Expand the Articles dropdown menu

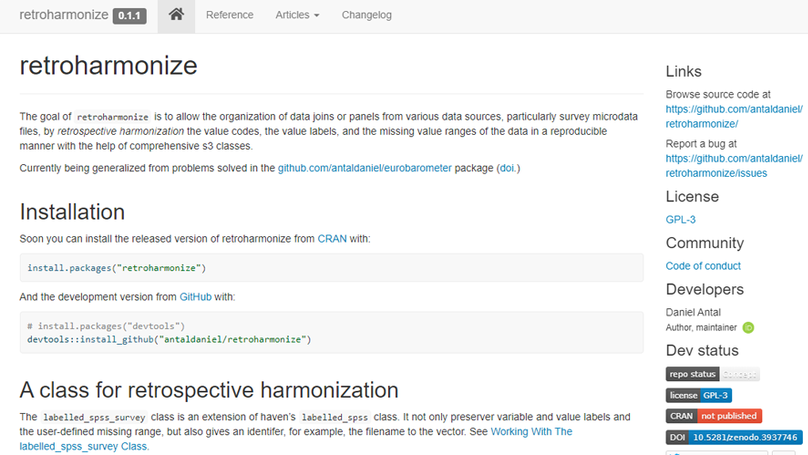297,15
